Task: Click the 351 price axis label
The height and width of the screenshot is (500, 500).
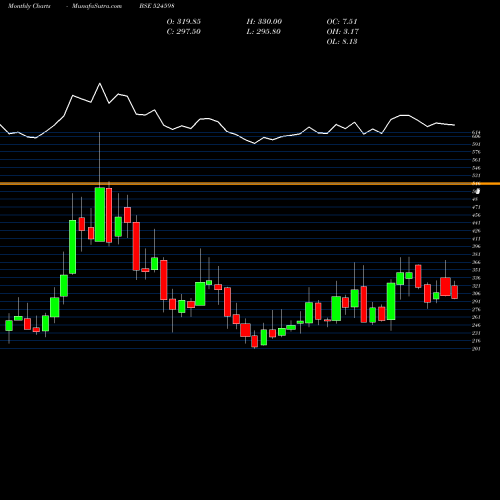Action: point(476,270)
